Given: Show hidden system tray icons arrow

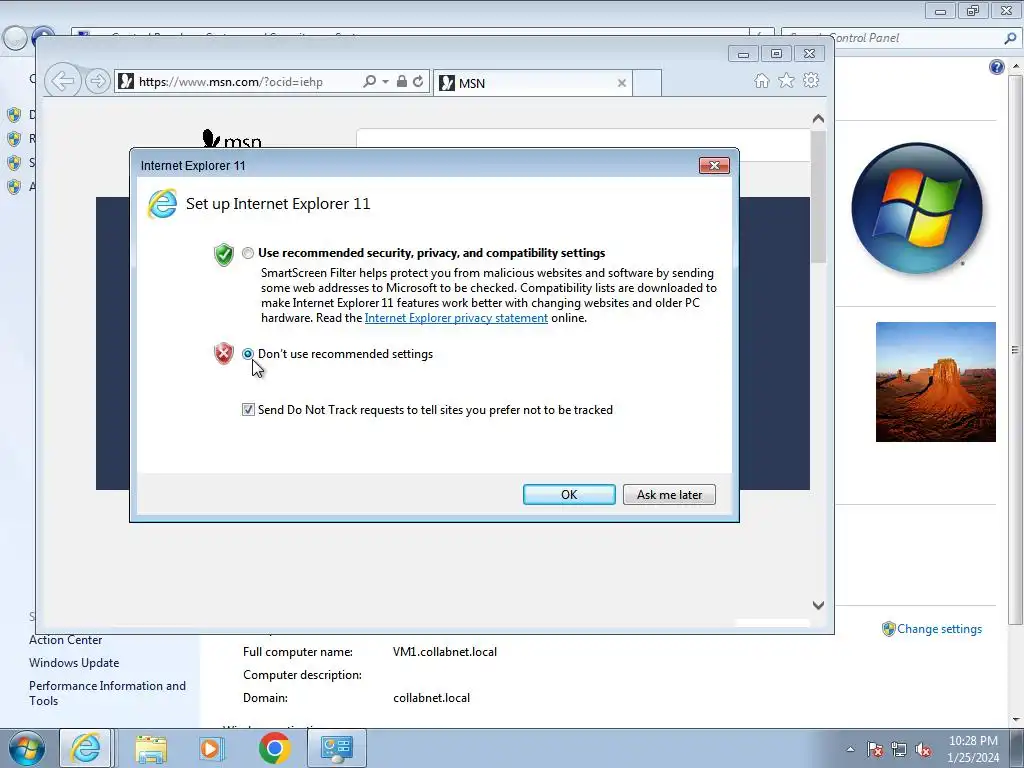Looking at the screenshot, I should 850,749.
